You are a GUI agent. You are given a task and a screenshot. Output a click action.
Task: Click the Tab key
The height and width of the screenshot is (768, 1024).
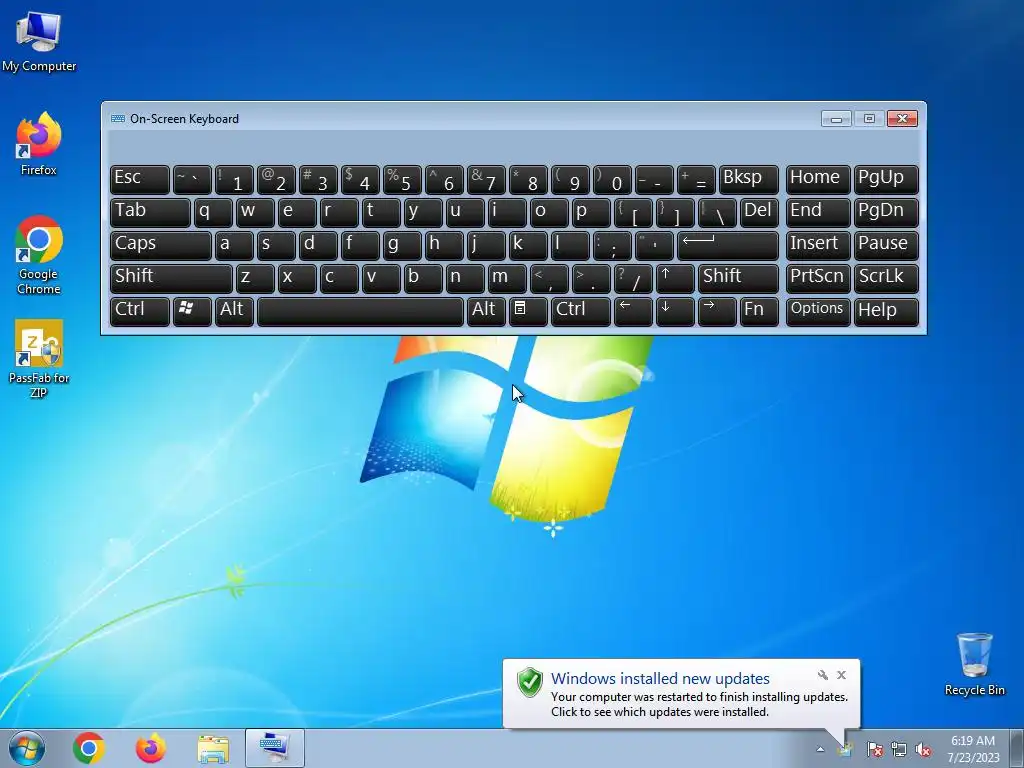click(150, 213)
